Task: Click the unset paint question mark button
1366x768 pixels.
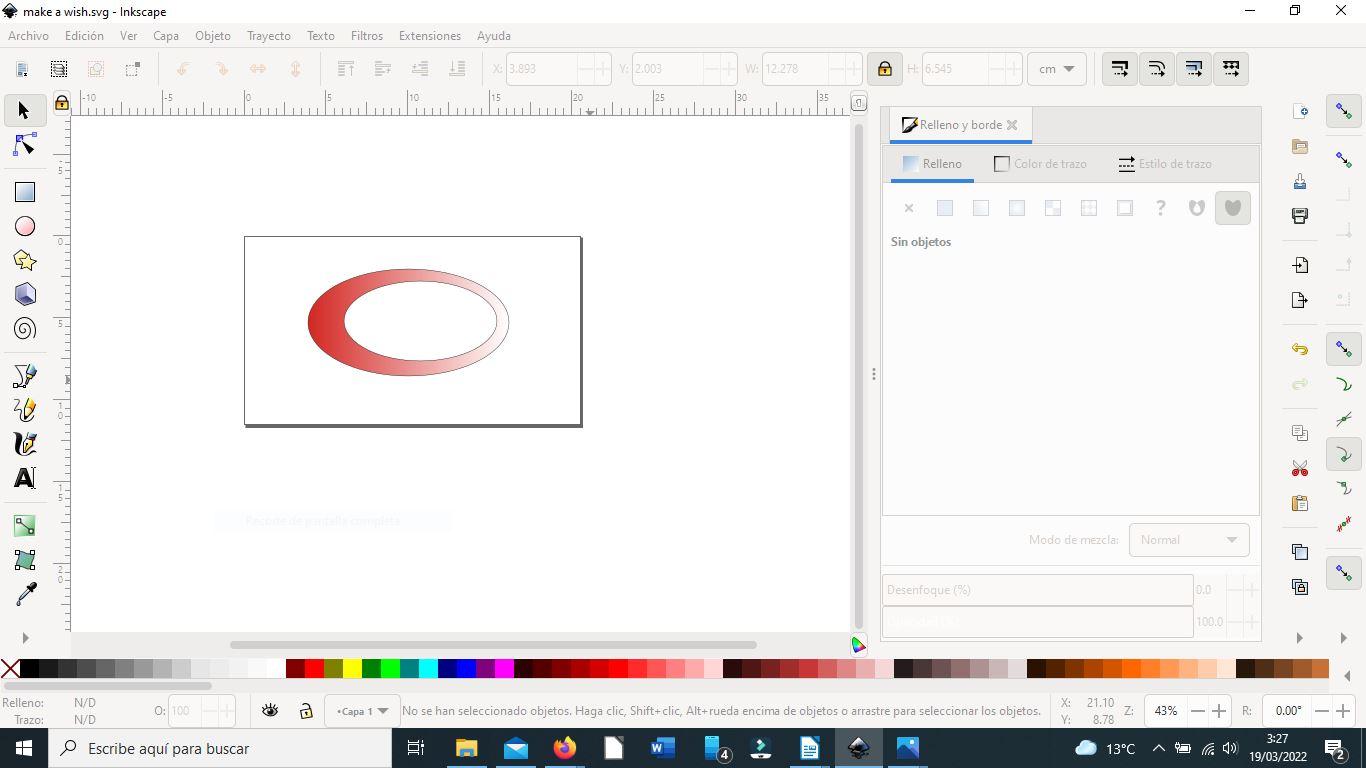Action: pyautogui.click(x=1161, y=208)
